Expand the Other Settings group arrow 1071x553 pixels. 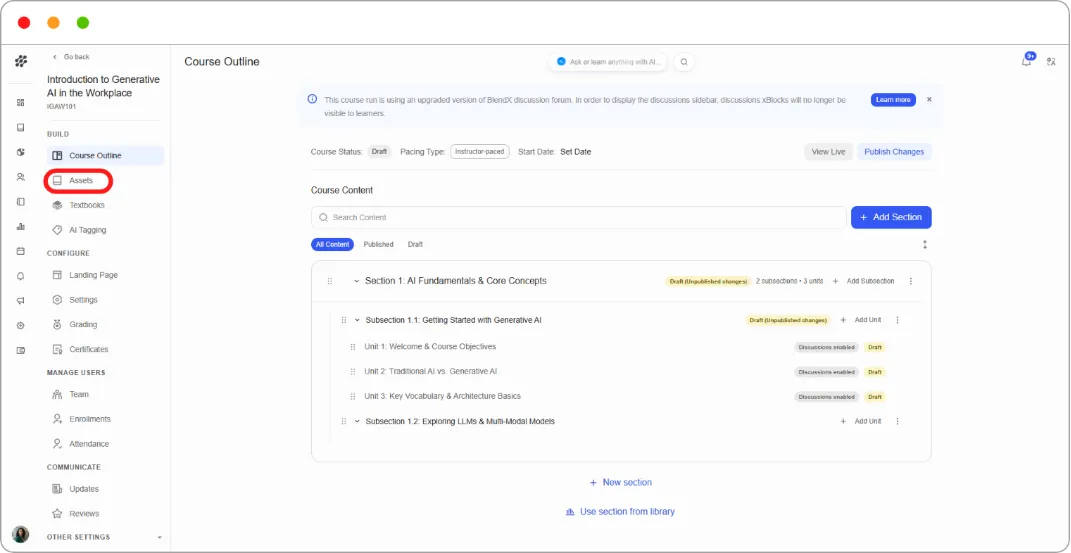[x=160, y=537]
